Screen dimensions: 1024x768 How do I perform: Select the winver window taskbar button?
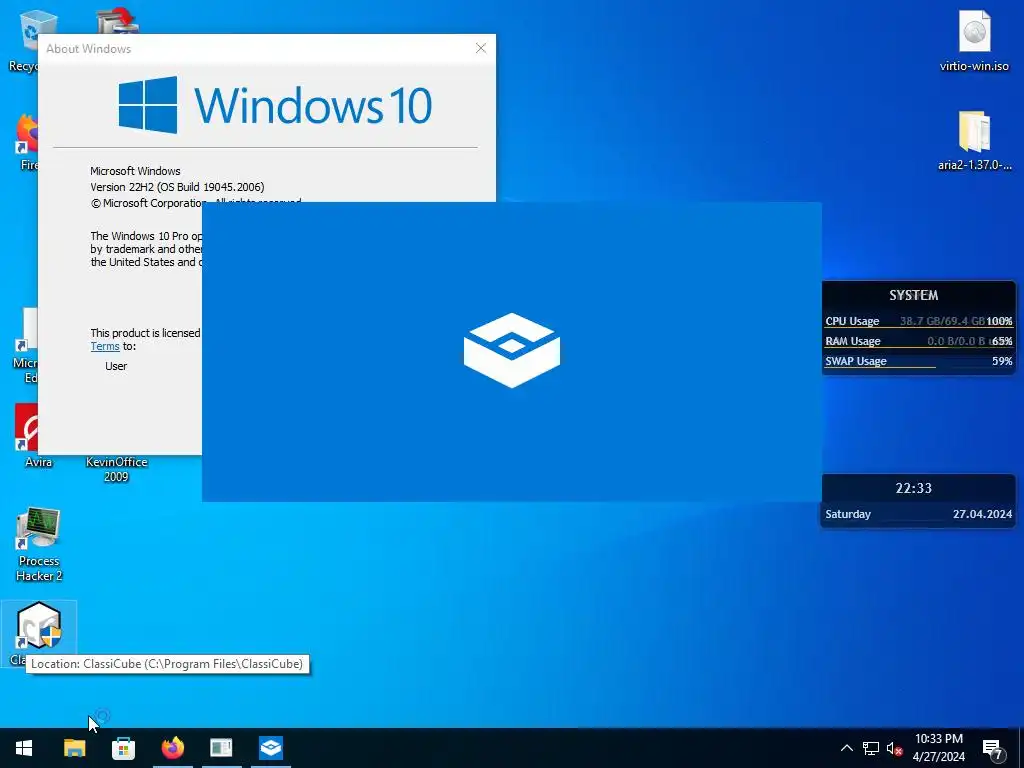[221, 748]
